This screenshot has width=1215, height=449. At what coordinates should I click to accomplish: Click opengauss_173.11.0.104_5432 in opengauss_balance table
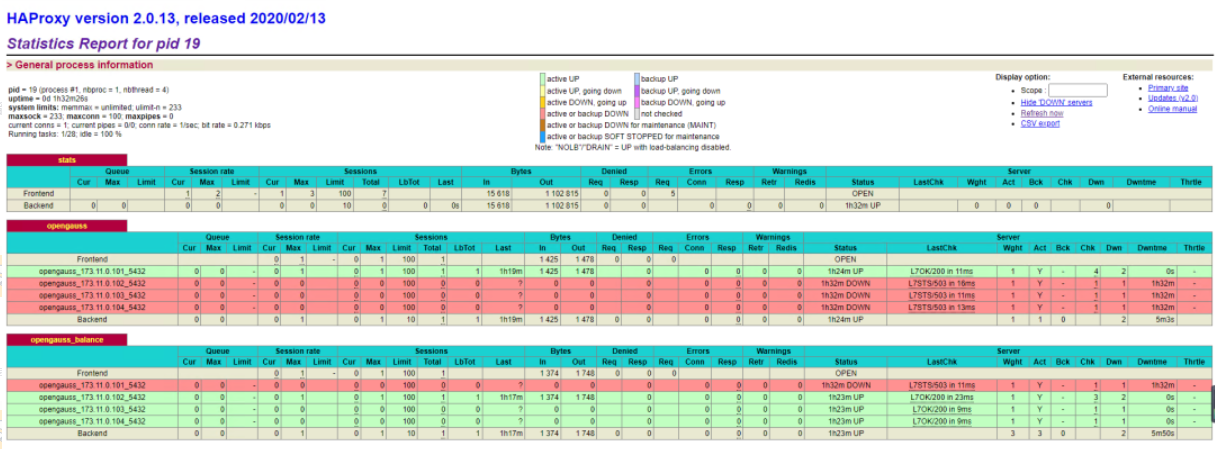pyautogui.click(x=92, y=421)
